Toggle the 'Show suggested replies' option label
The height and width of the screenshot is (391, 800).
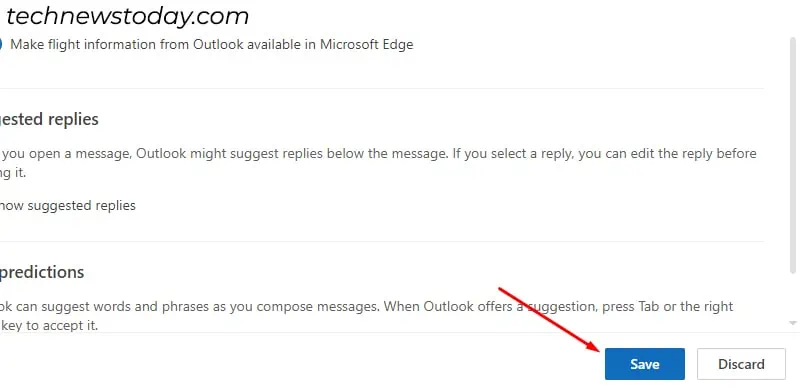point(67,206)
